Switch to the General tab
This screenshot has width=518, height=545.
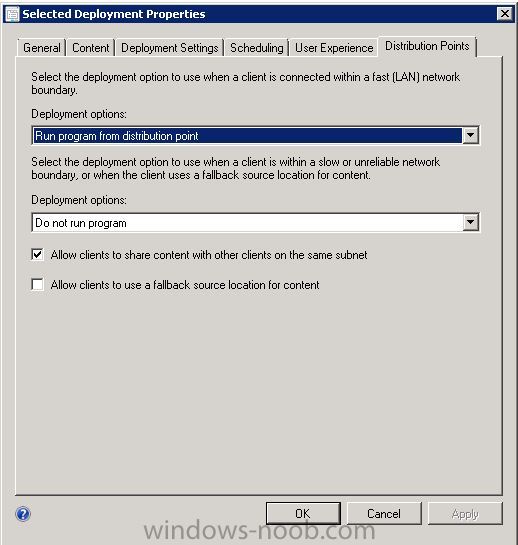coord(42,48)
